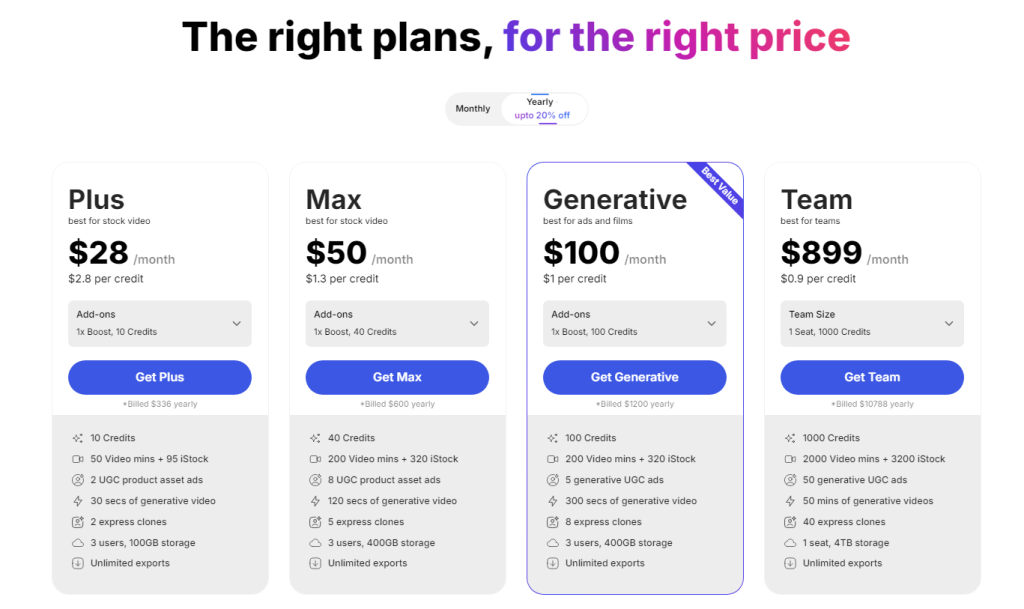Expand the Team Size dropdown
Image resolution: width=1024 pixels, height=609 pixels.
click(x=872, y=323)
